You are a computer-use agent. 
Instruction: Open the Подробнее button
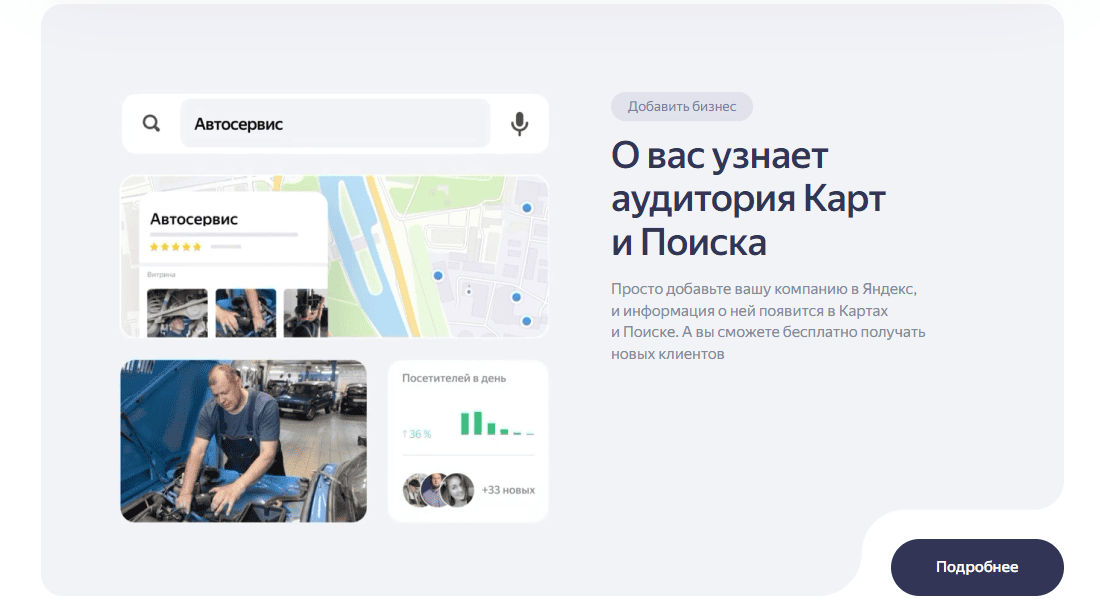click(x=977, y=567)
